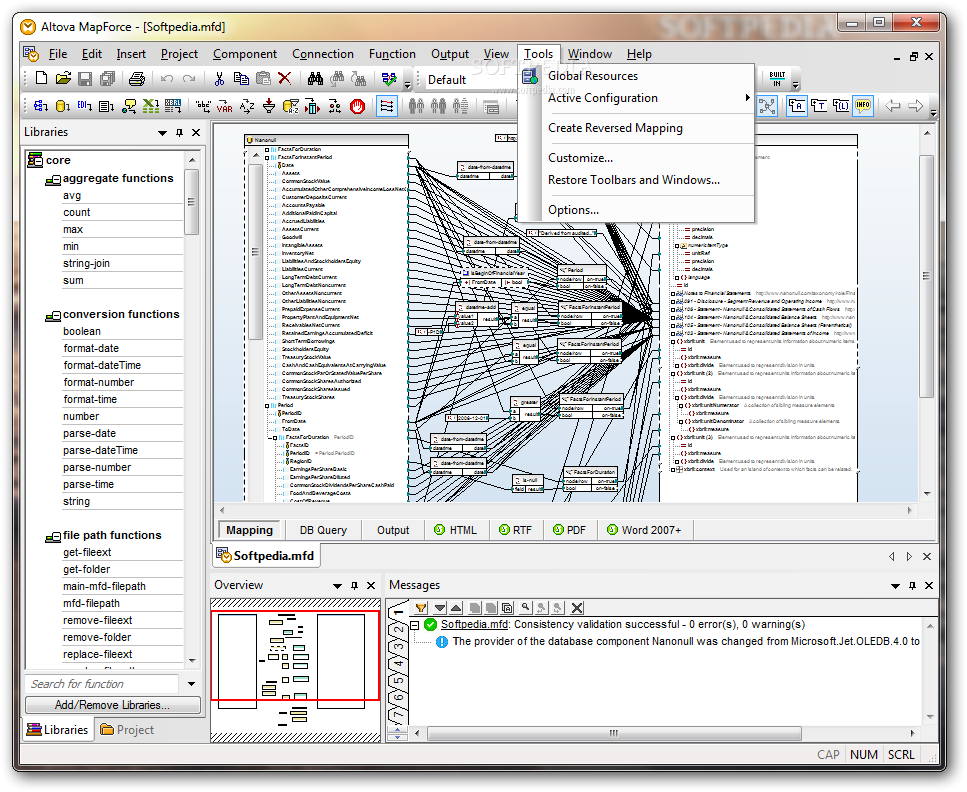Click Add/Remove Libraries... button
967x792 pixels.
point(112,704)
